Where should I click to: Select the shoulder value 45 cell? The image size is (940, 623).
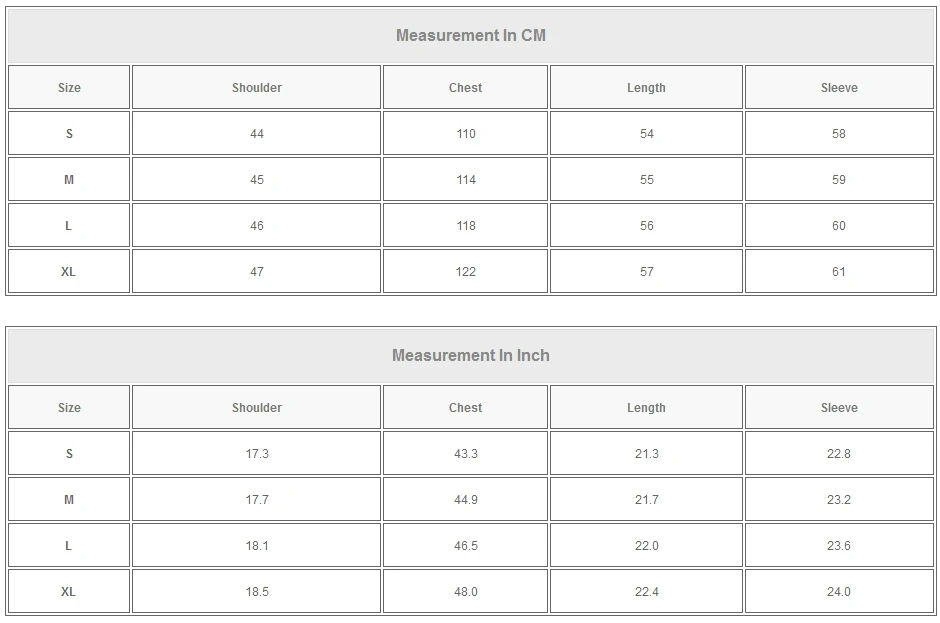pyautogui.click(x=257, y=180)
